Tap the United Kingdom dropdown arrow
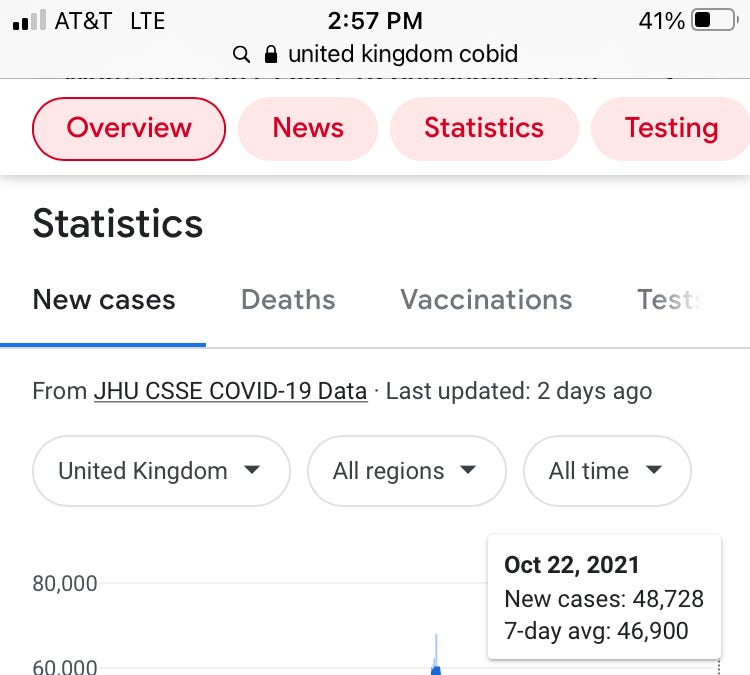Image resolution: width=750 pixels, height=675 pixels. 252,470
